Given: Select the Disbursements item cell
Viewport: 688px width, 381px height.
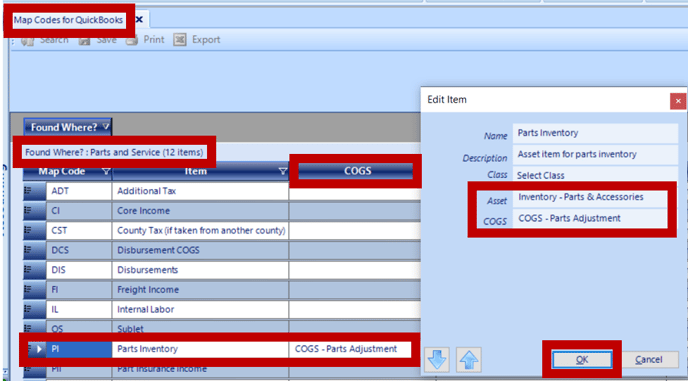Looking at the screenshot, I should point(201,270).
